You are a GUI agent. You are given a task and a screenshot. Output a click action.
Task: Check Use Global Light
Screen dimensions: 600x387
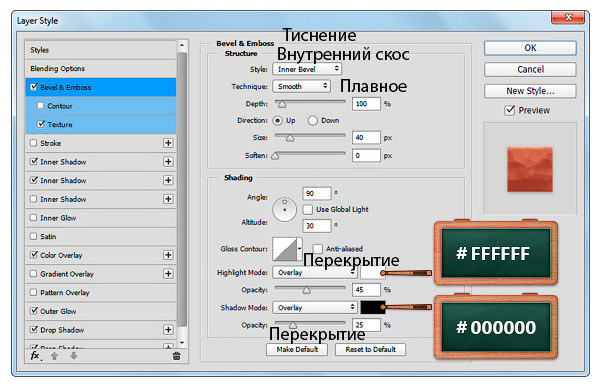pos(308,209)
